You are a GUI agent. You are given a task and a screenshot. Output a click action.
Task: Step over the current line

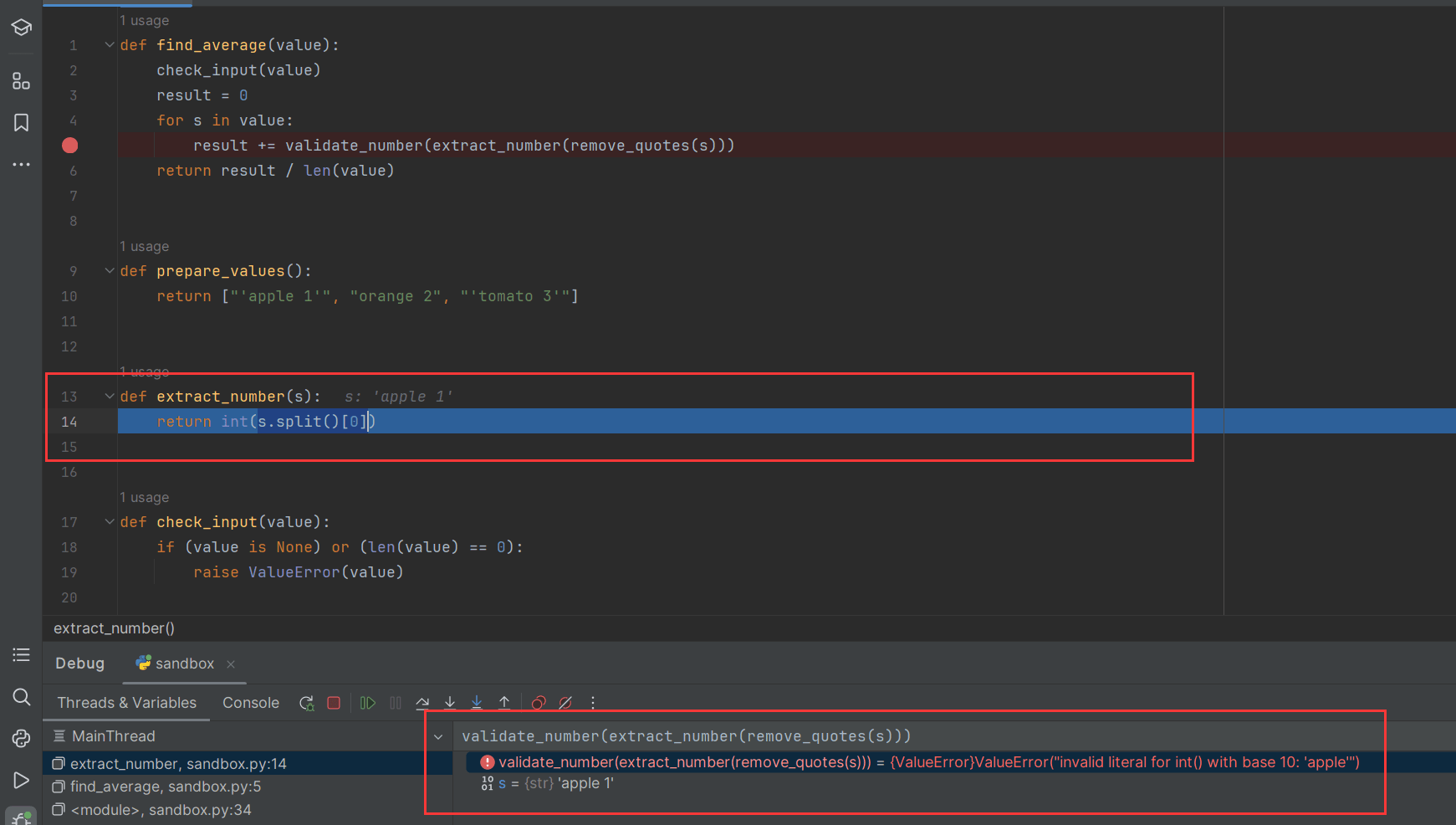[x=422, y=703]
